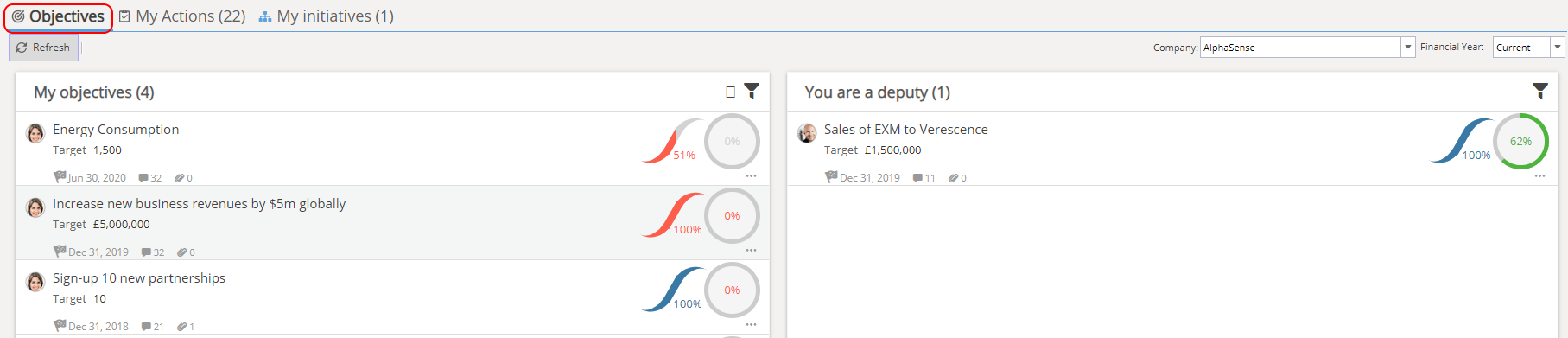Viewport: 1568px width, 338px height.
Task: Switch to My initiatives (1) tab
Action: click(x=327, y=16)
